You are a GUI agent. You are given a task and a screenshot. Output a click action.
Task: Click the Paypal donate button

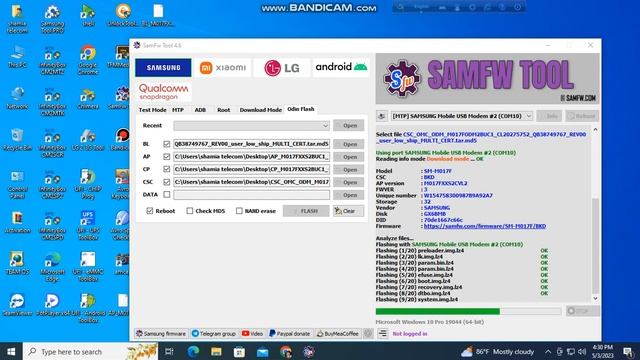point(290,333)
